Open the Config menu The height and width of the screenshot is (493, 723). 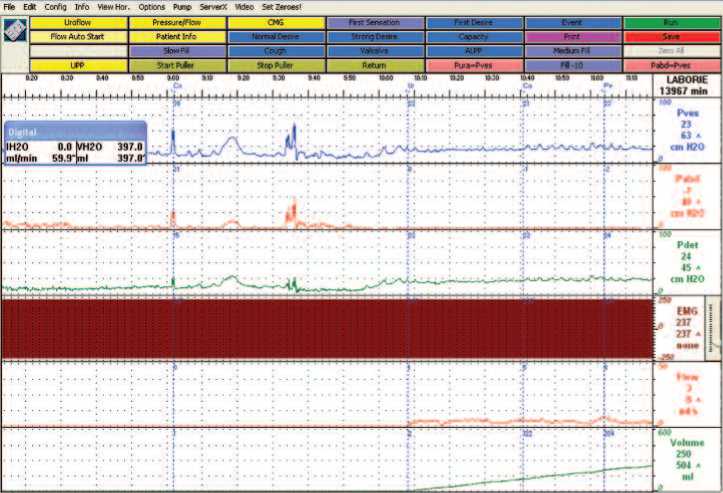click(x=55, y=7)
